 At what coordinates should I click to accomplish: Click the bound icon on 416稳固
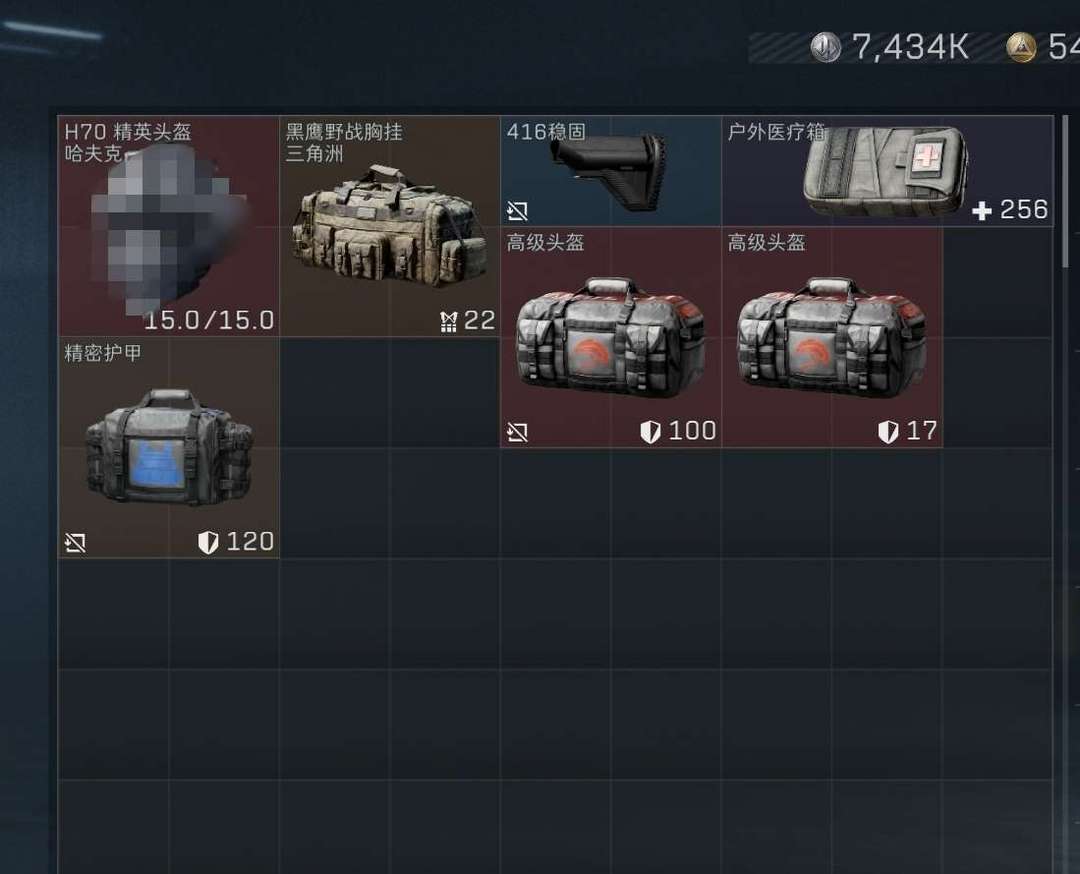click(517, 211)
